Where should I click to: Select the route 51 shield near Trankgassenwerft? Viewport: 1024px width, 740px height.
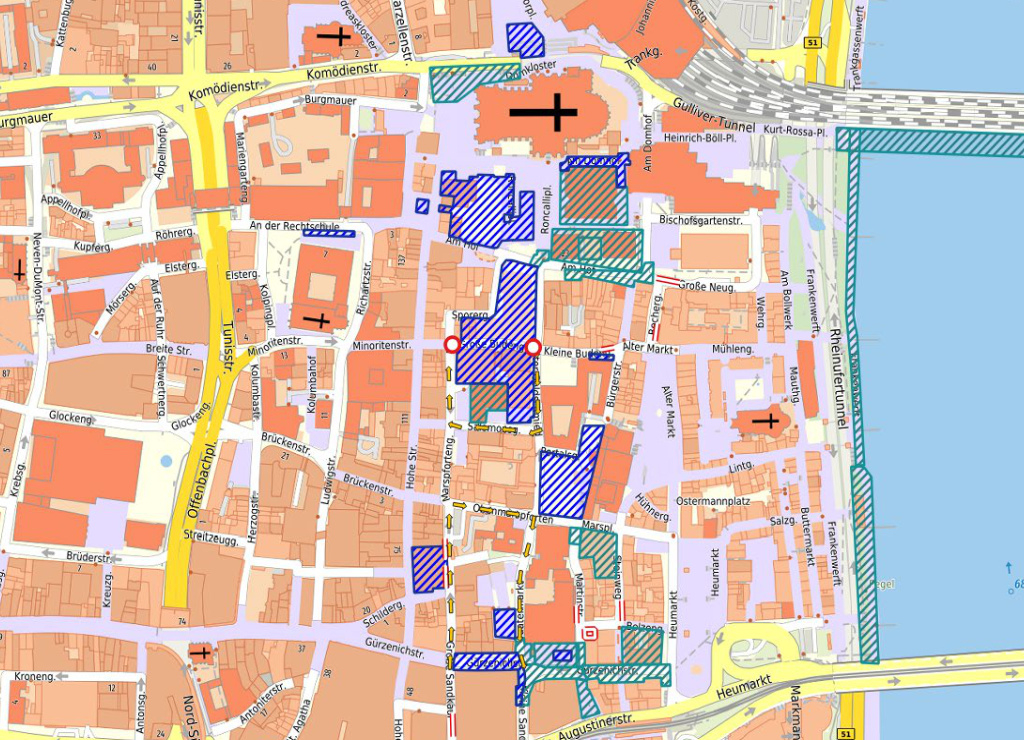[x=814, y=43]
